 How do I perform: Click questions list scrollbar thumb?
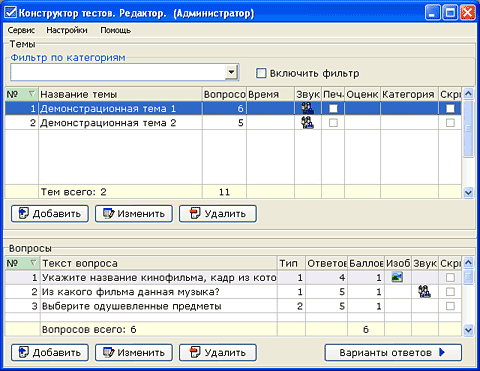pyautogui.click(x=468, y=277)
